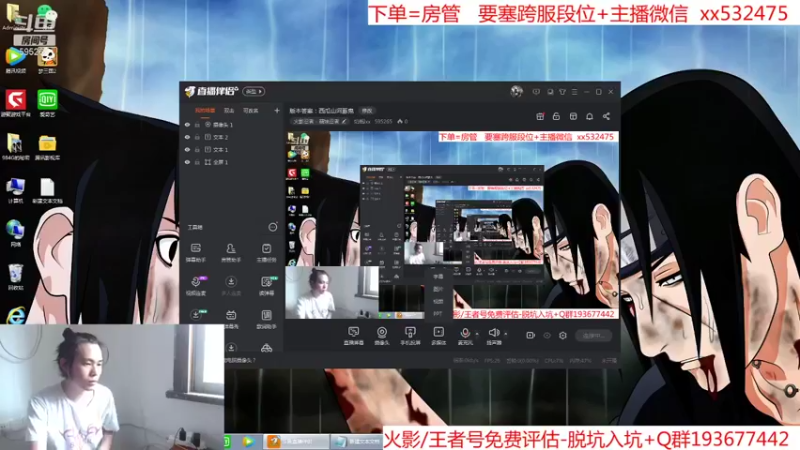Open the 歌词助手 tool in the toolbox
800x450 pixels.
(x=266, y=319)
